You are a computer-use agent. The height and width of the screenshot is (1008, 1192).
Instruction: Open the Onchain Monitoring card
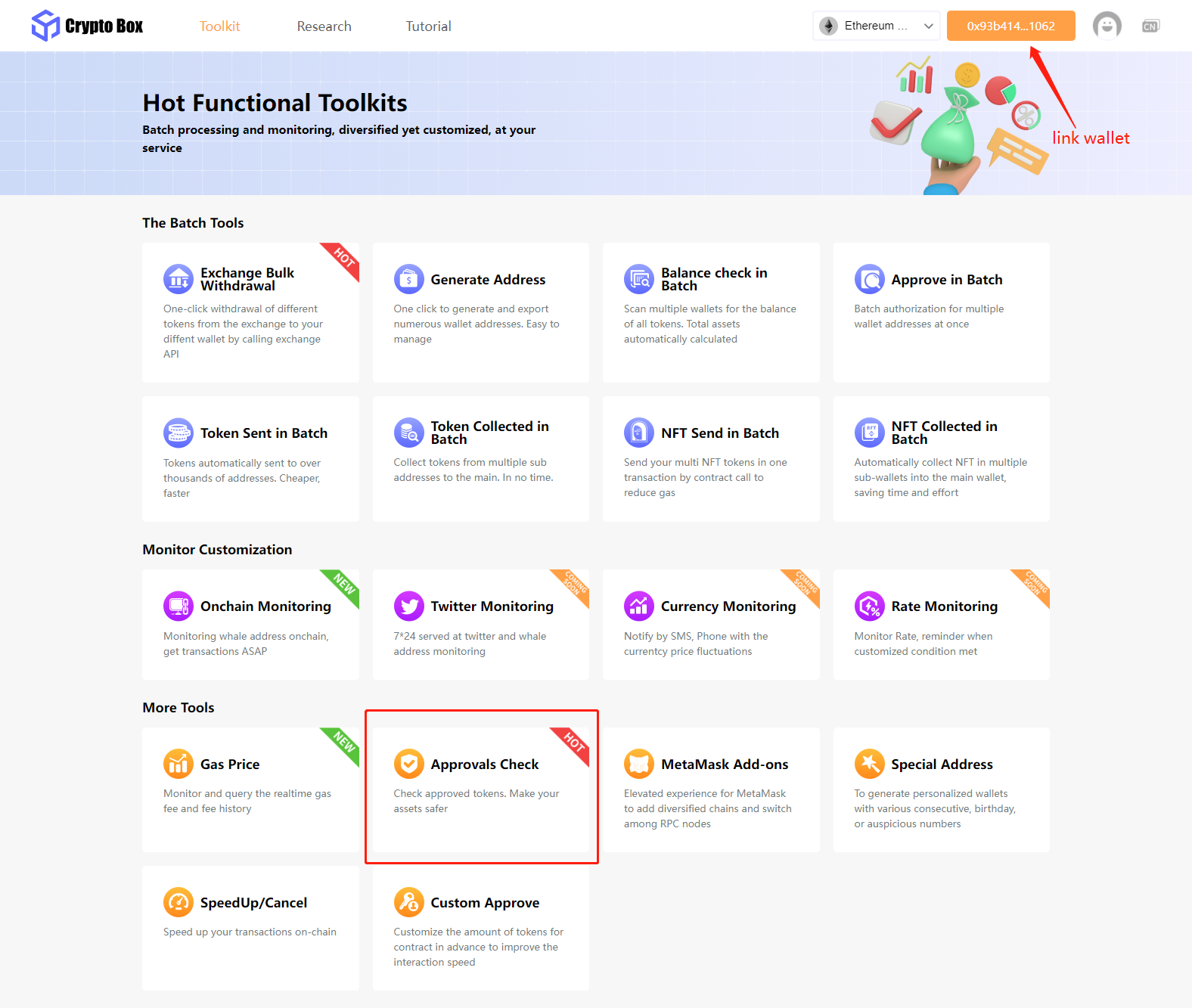(250, 625)
